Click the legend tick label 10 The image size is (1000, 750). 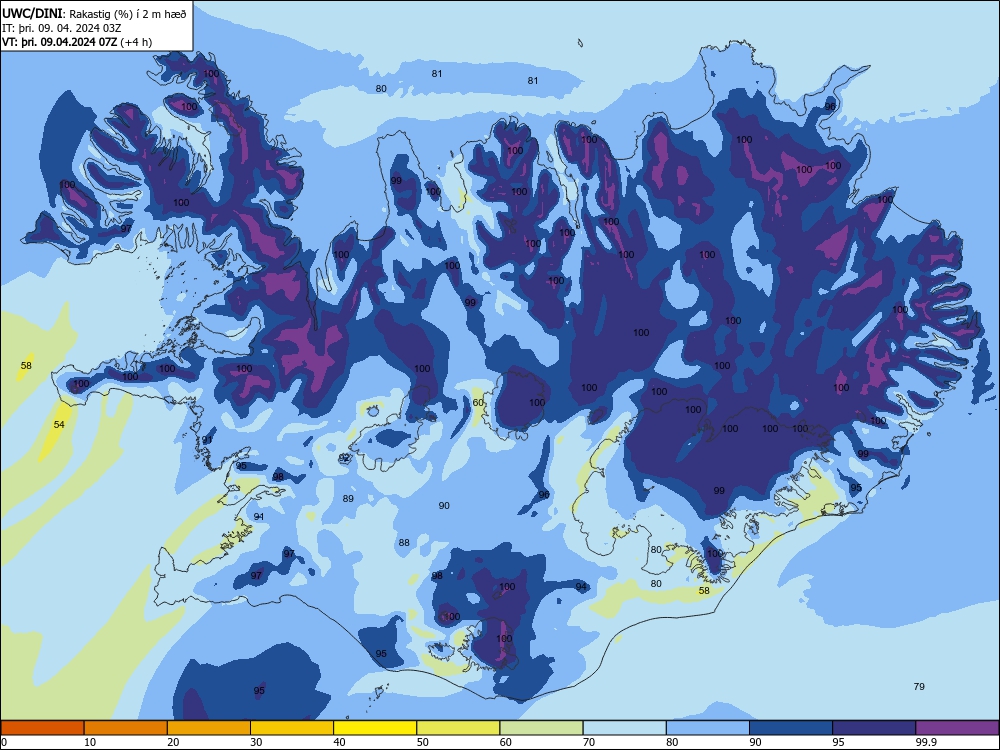point(90,742)
